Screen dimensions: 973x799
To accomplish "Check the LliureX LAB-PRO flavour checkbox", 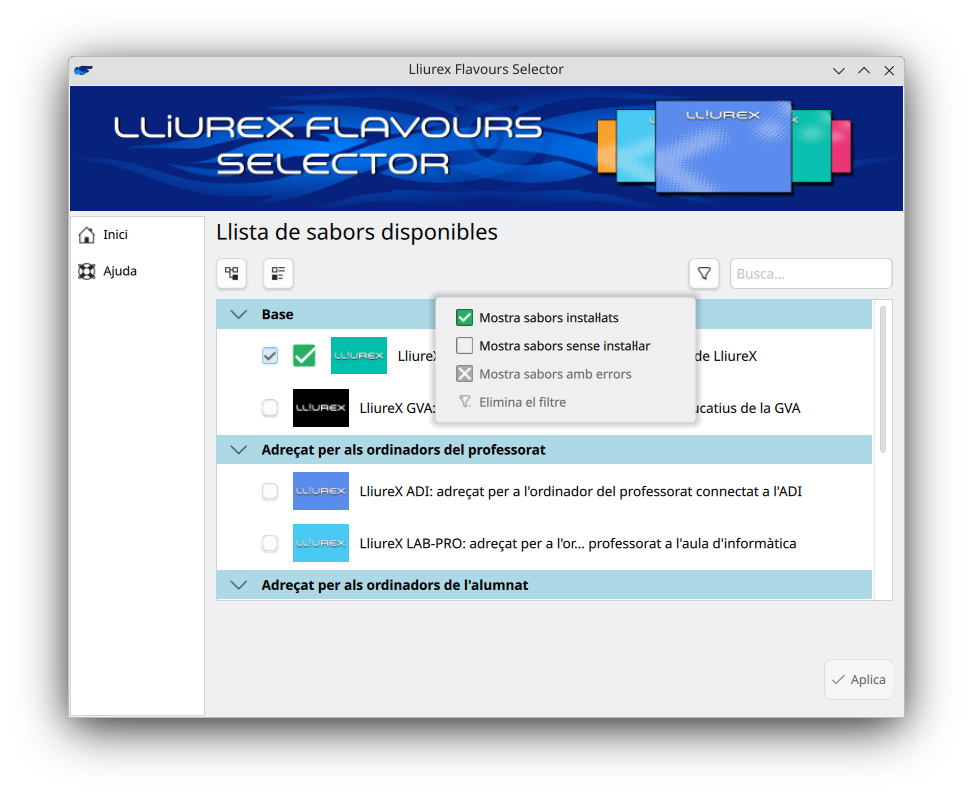I will click(x=270, y=543).
